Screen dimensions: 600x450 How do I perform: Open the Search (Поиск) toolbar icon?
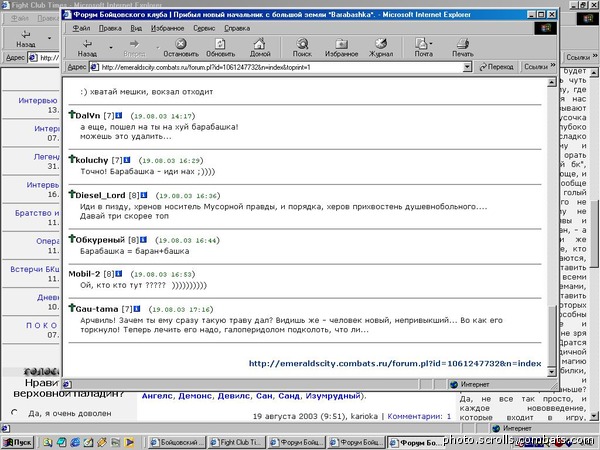coord(302,48)
